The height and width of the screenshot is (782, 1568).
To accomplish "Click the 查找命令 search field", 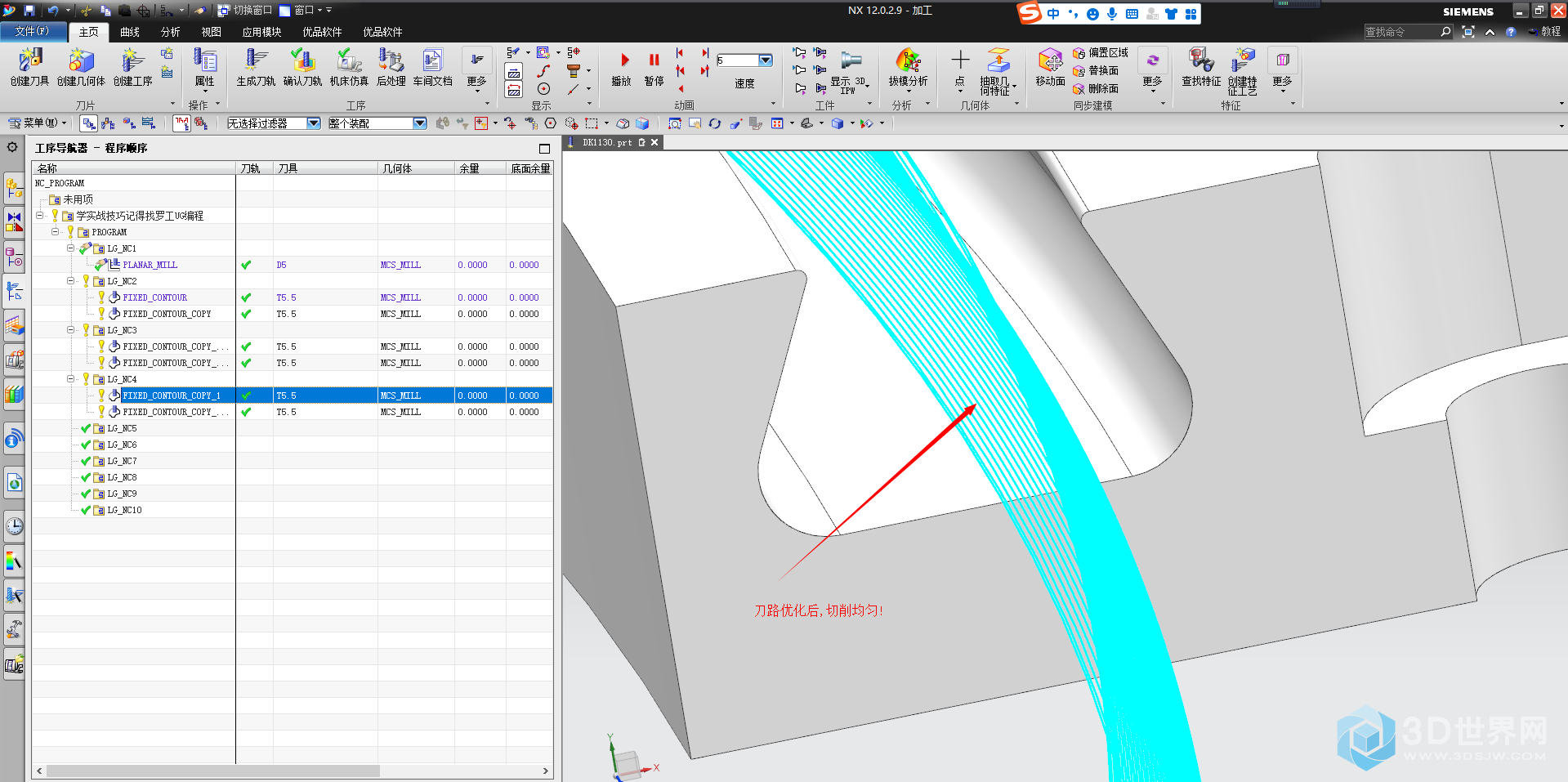I will coord(1400,32).
